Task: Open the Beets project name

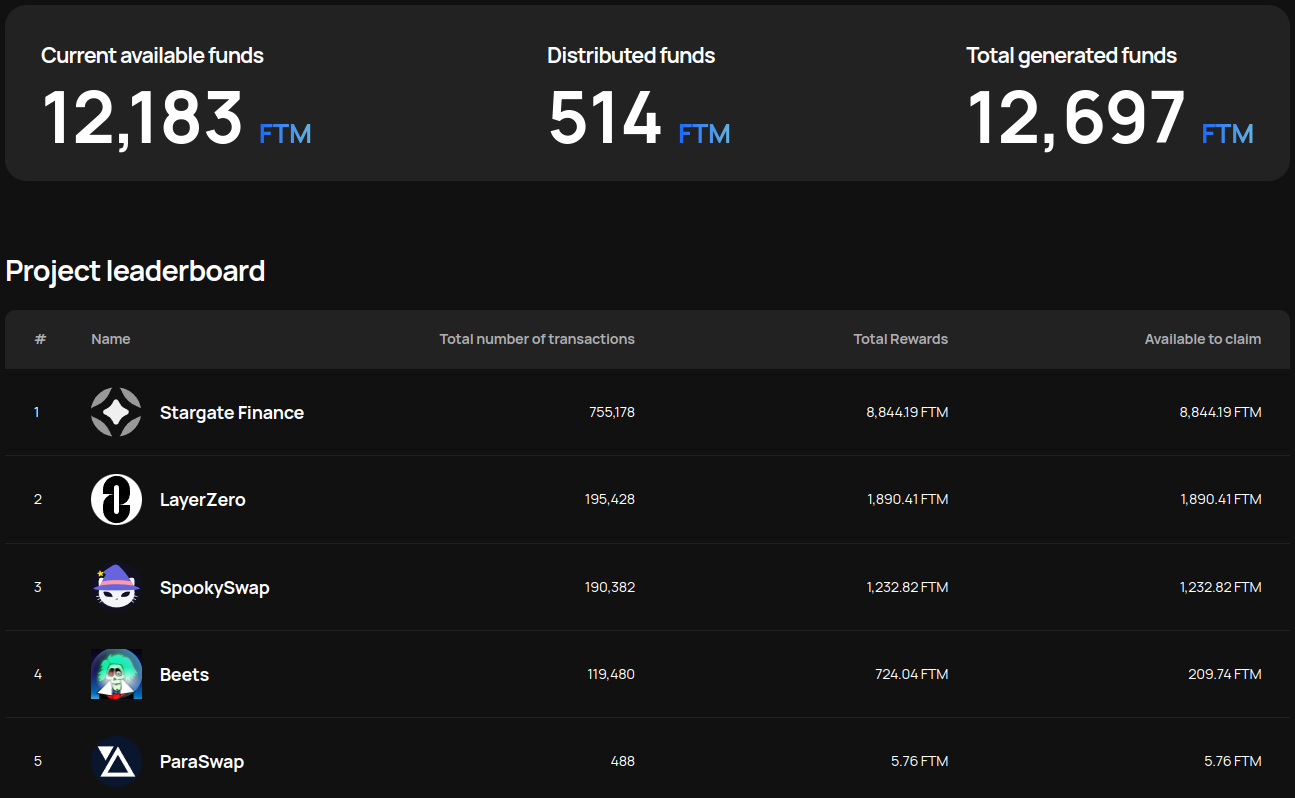Action: coord(184,674)
